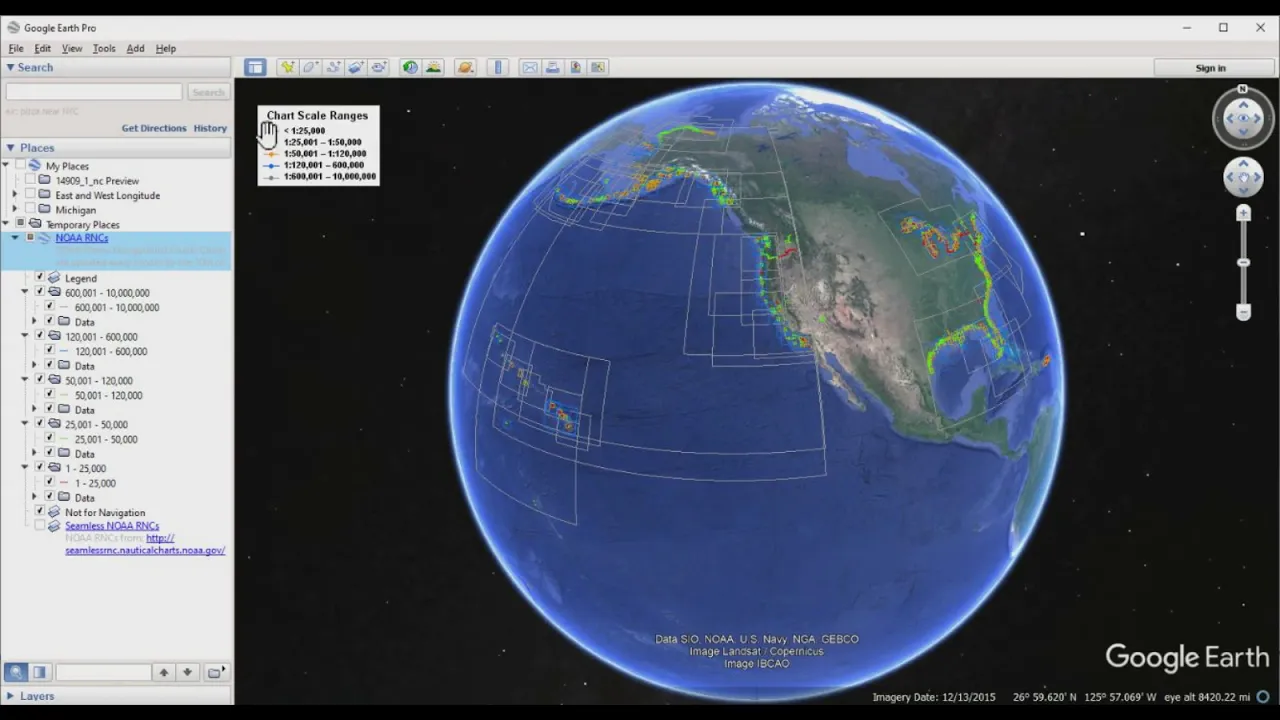Open the Help menu

pyautogui.click(x=166, y=48)
